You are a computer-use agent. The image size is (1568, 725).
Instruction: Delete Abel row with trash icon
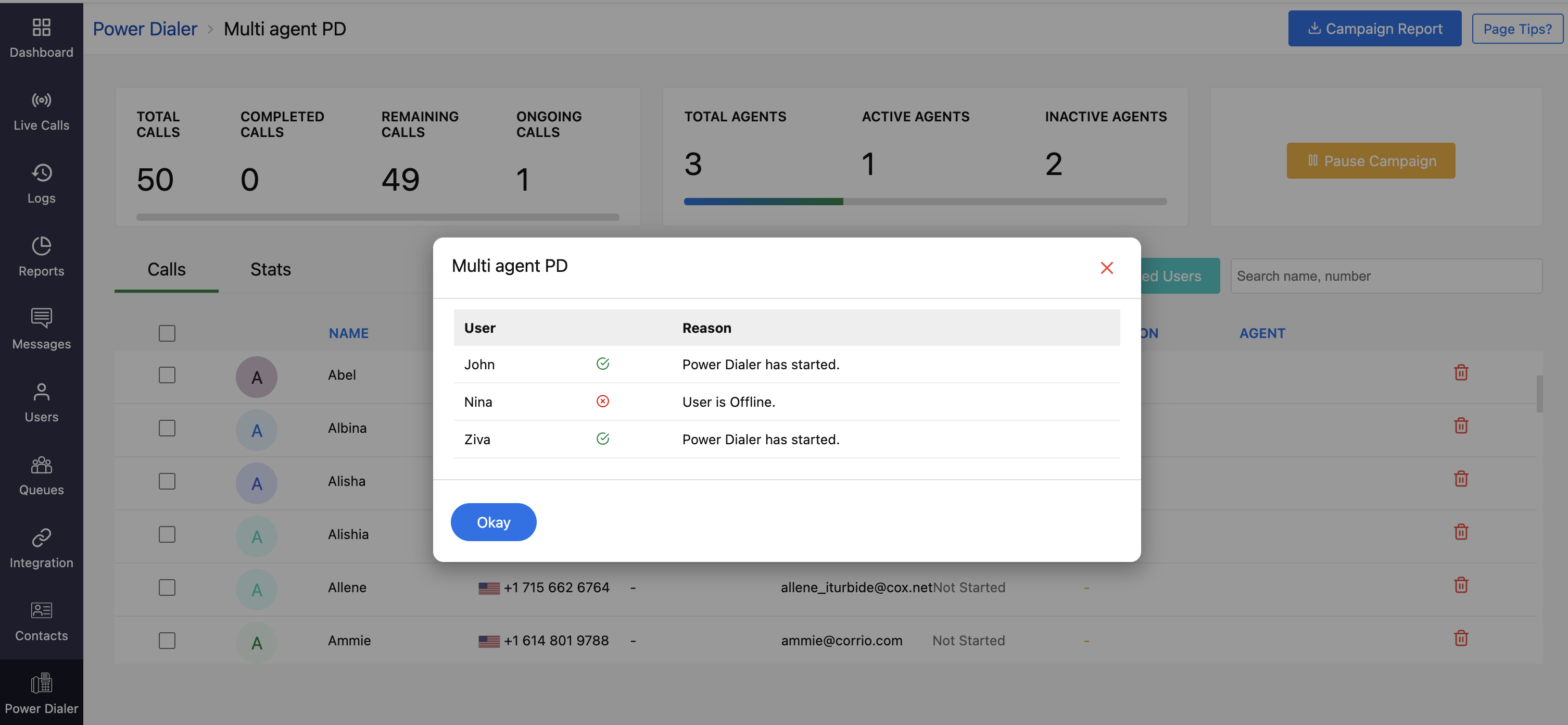pyautogui.click(x=1460, y=372)
